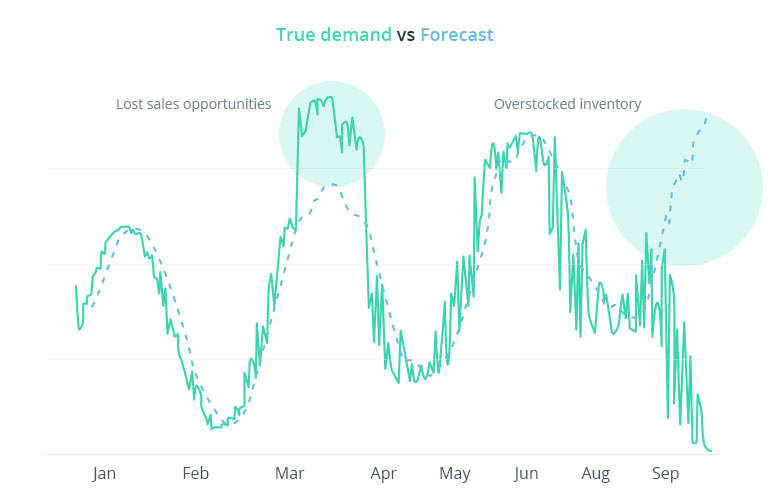770x500 pixels.
Task: Select the Feb label on the x-axis
Action: click(195, 473)
